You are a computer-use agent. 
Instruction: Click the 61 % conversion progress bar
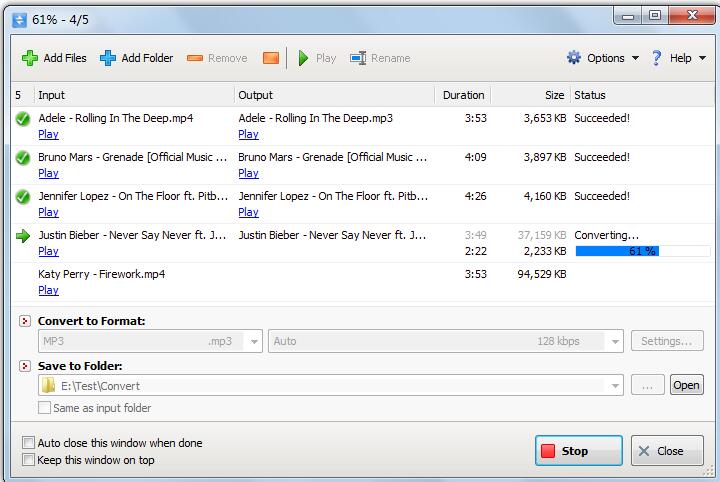(x=642, y=251)
